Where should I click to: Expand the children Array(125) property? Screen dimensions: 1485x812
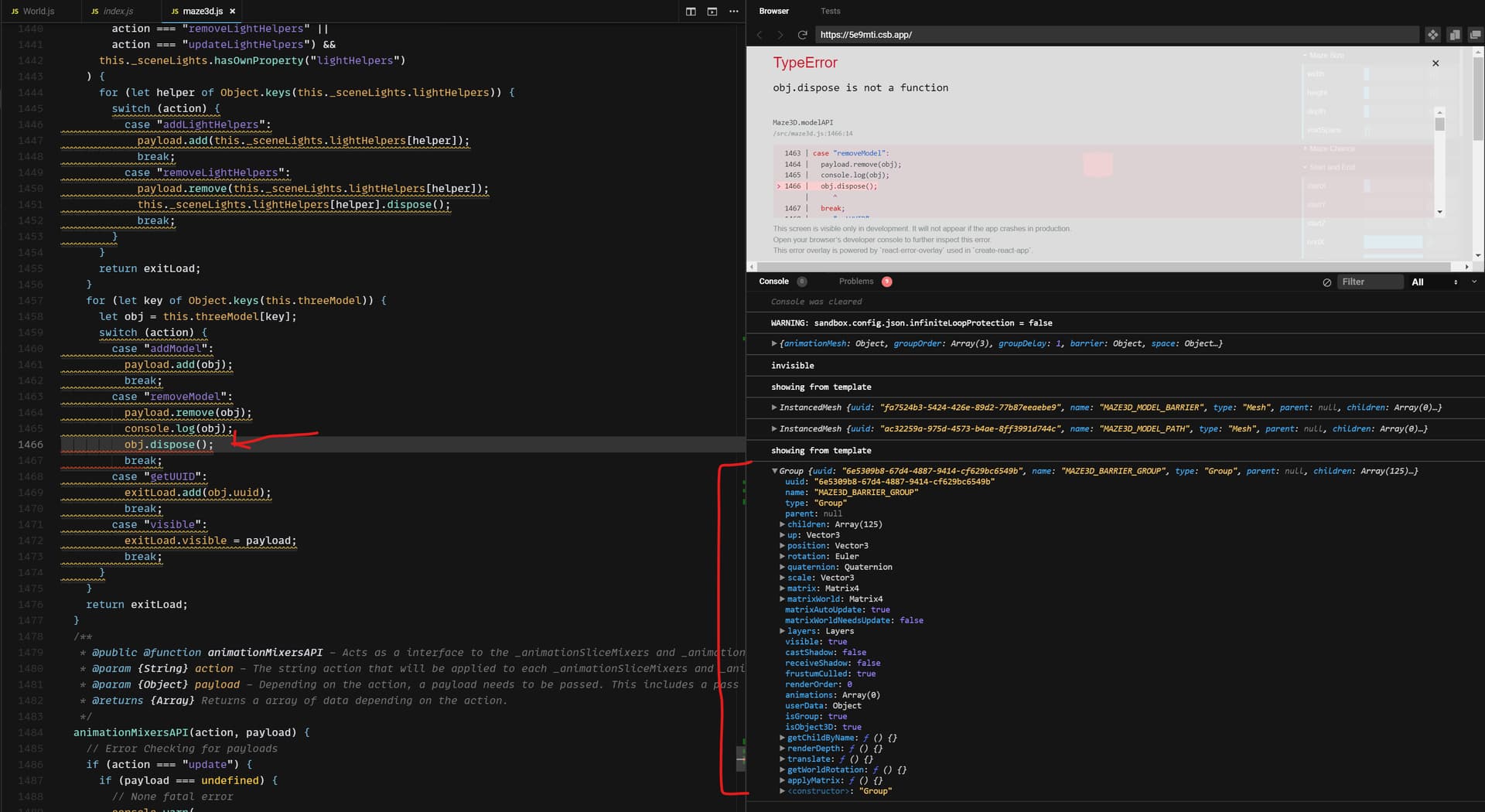[x=782, y=524]
